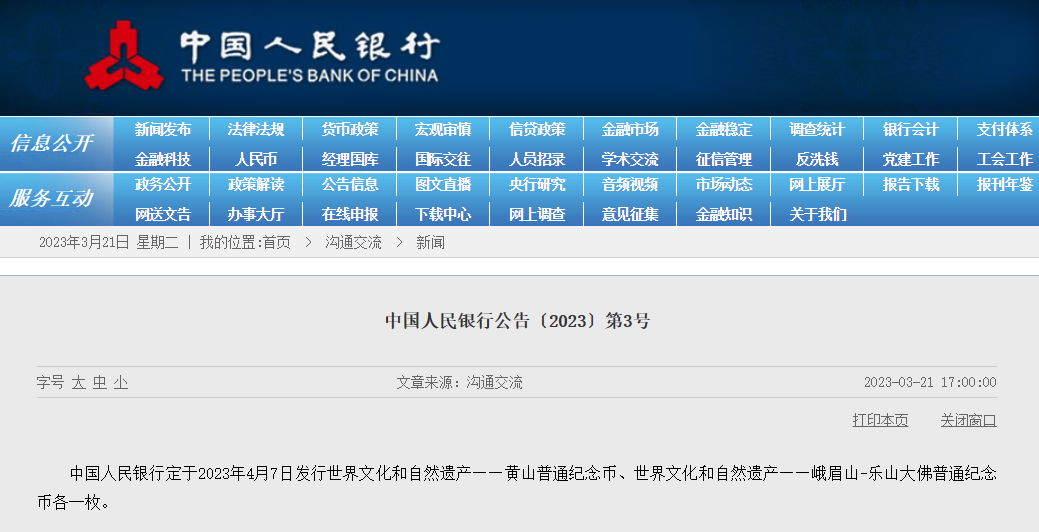Click THE PEOPLE'S BANK OF CHINA banner text
Viewport: 1039px width, 532px height.
tap(310, 76)
